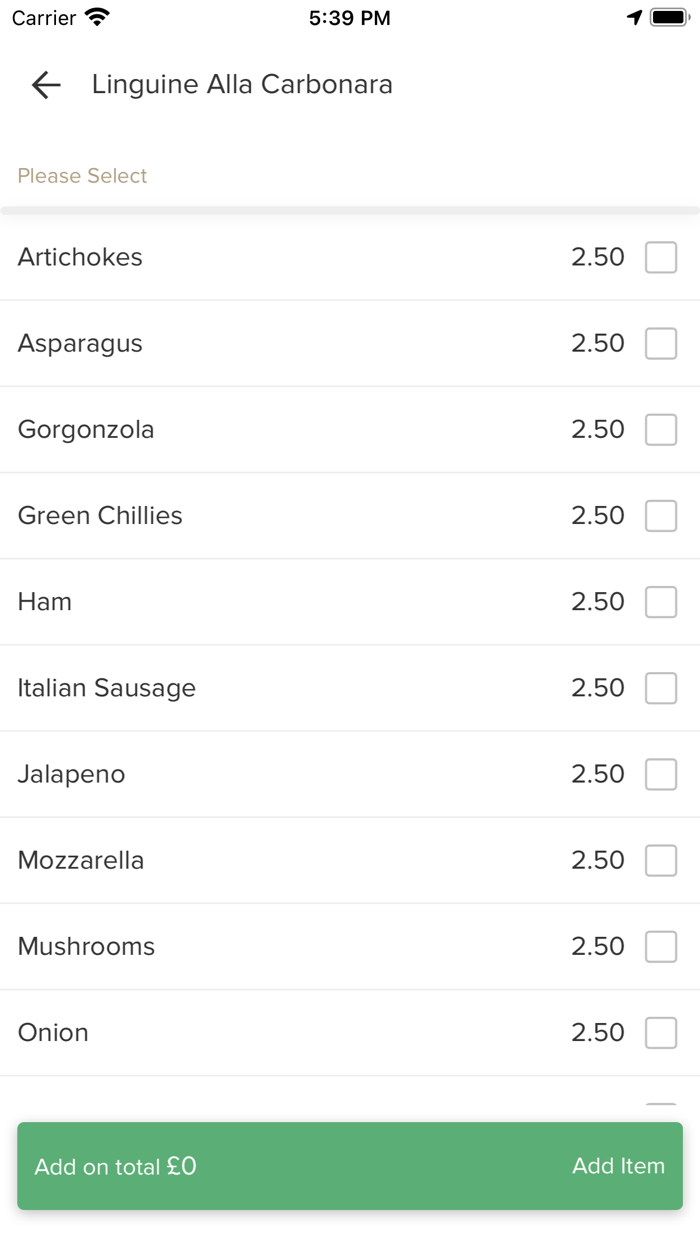This screenshot has height=1244, width=700.
Task: Check the Artichokes checkbox
Action: [660, 257]
